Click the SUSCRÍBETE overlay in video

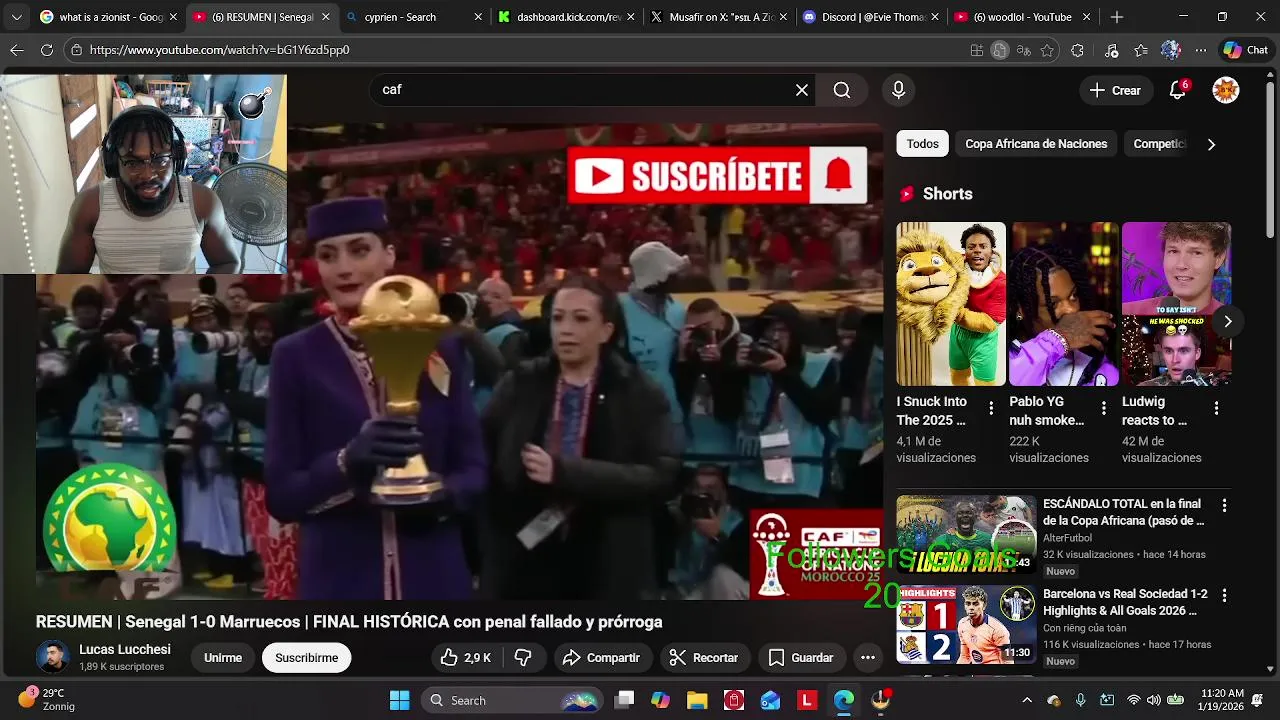point(716,176)
